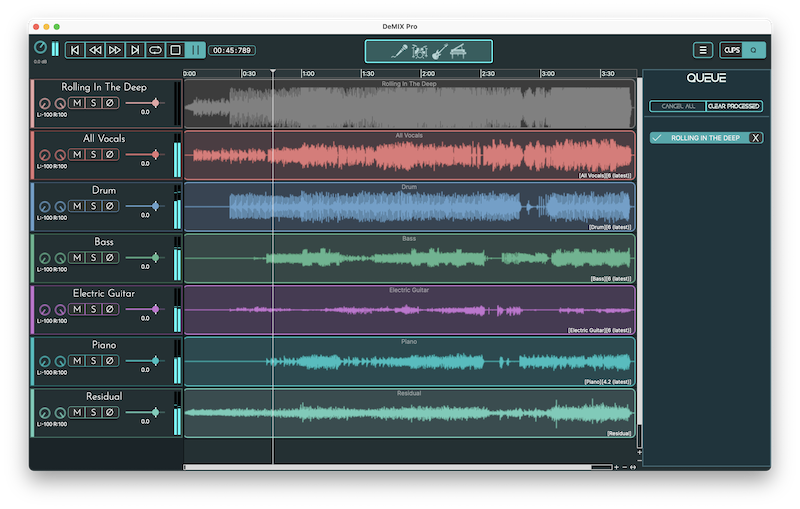The width and height of the screenshot is (800, 509).
Task: Remove Rolling In The Deep from queue
Action: tap(756, 138)
